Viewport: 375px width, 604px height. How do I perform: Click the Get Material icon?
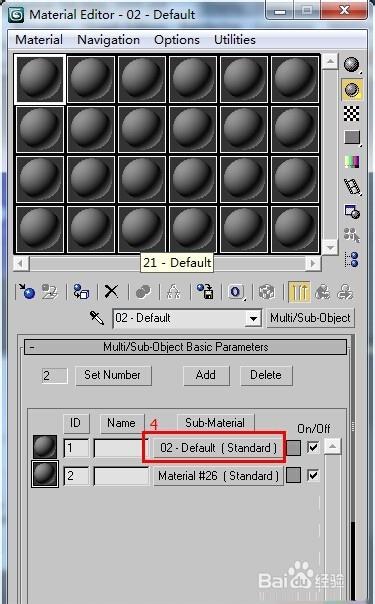click(x=26, y=292)
